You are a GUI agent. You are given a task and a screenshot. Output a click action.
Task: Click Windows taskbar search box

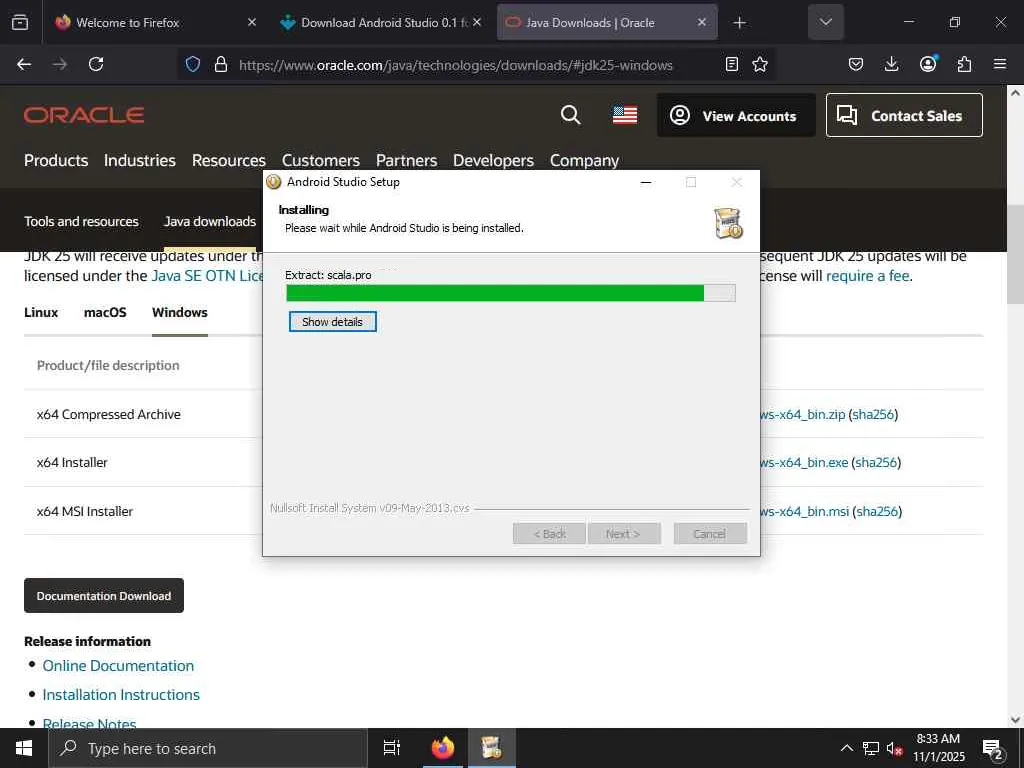tap(208, 748)
